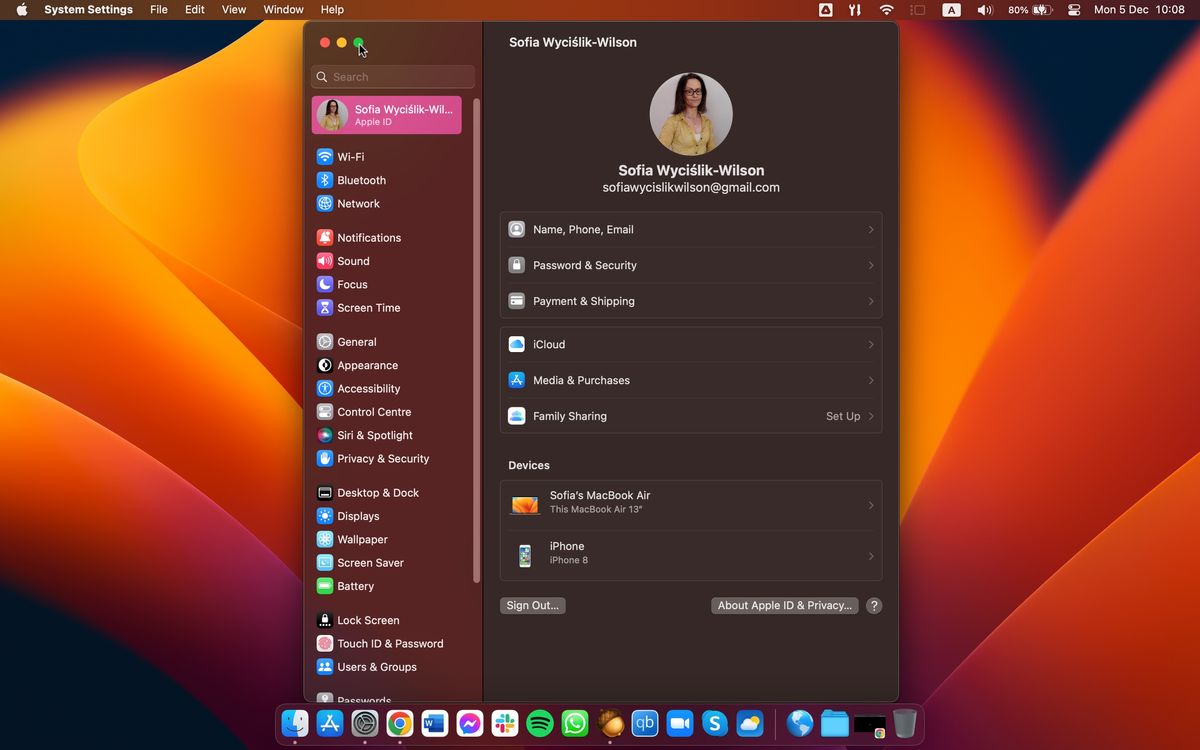Viewport: 1200px width, 750px height.
Task: Launch Spotify from the Dock
Action: pos(540,723)
